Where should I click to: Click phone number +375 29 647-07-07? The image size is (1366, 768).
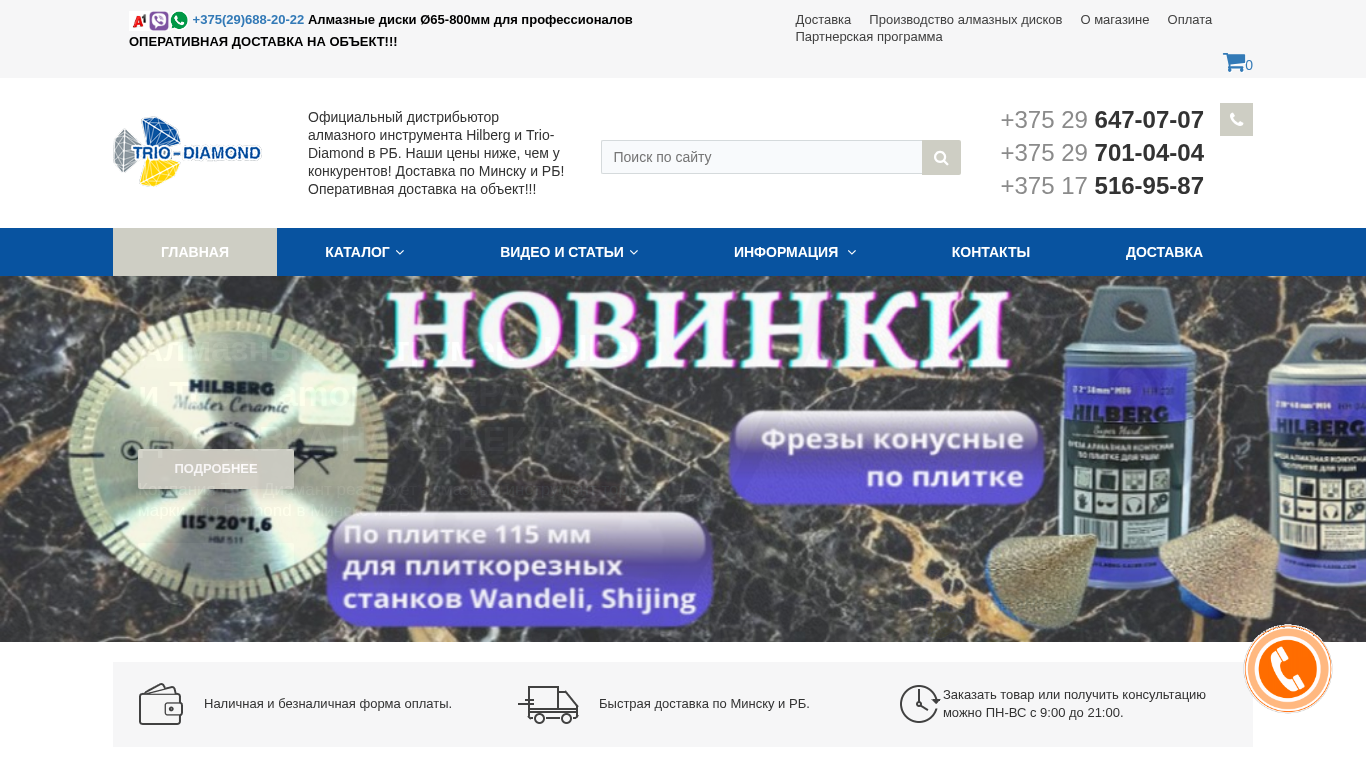tap(1102, 120)
